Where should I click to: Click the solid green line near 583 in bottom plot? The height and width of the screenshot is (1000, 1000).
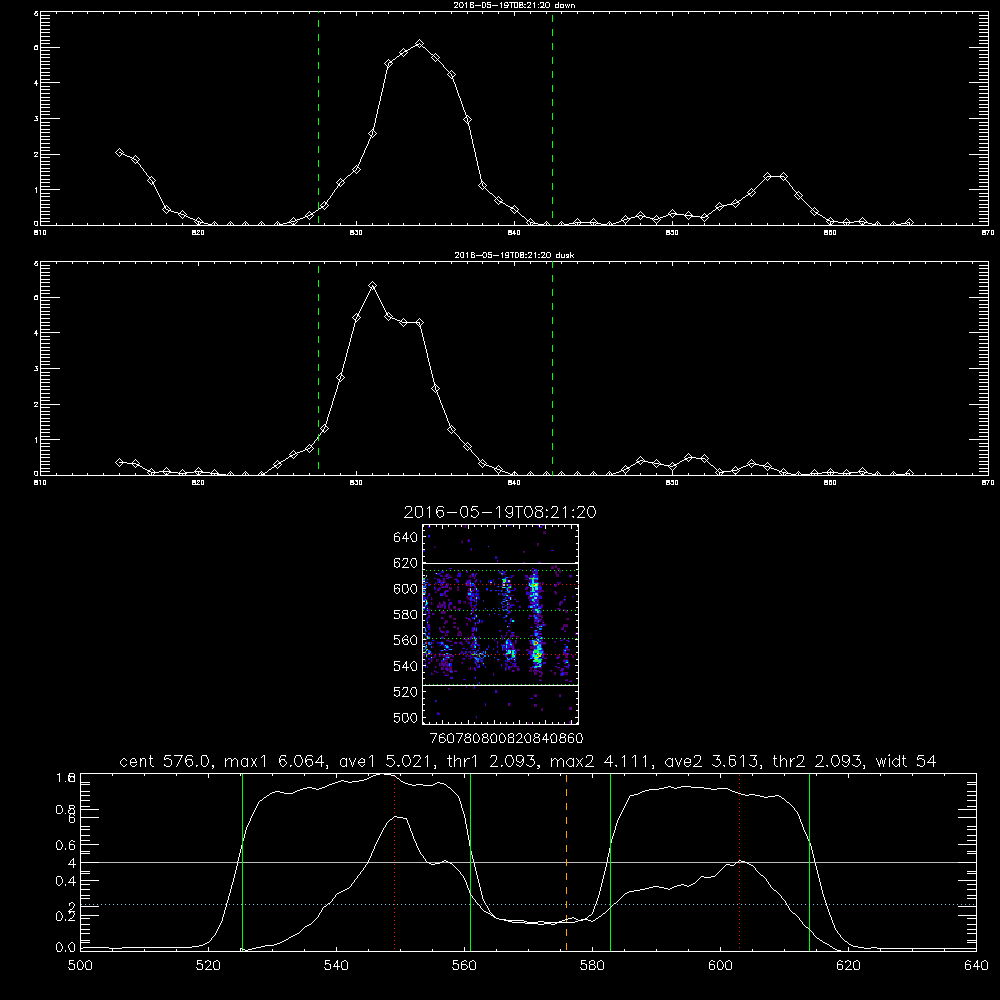610,862
